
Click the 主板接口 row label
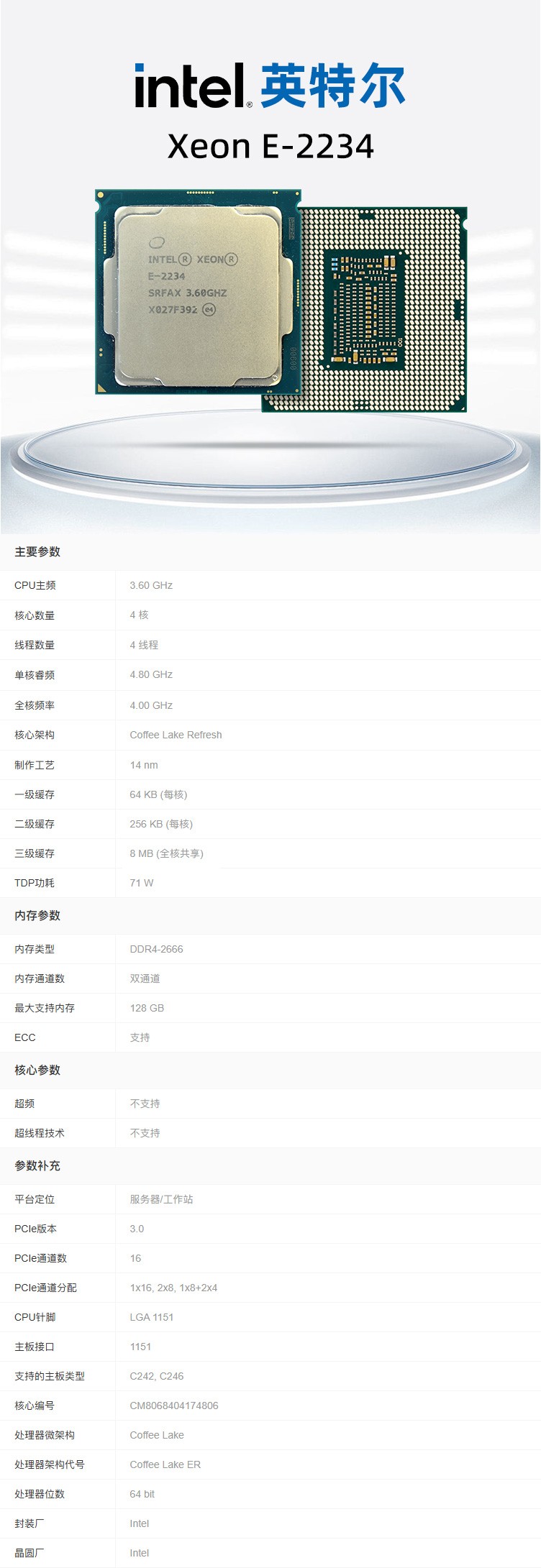(35, 1347)
